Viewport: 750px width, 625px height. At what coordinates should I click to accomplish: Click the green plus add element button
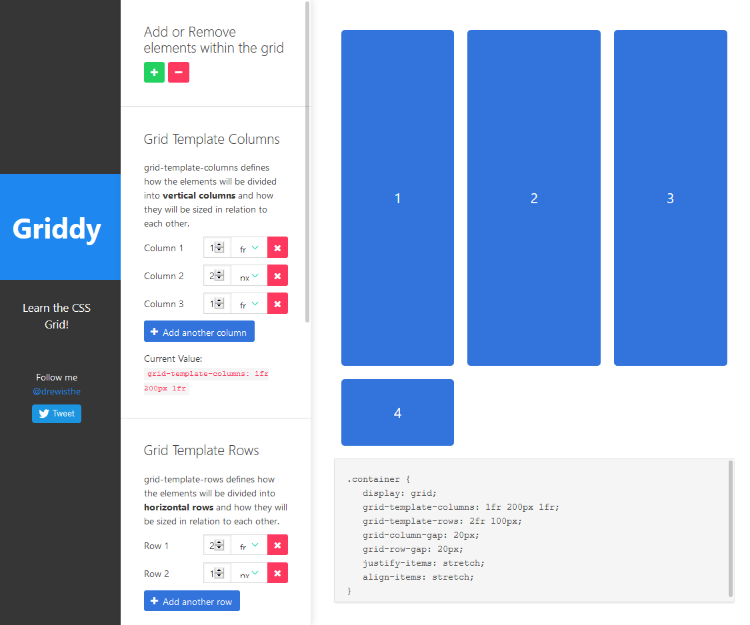click(154, 72)
